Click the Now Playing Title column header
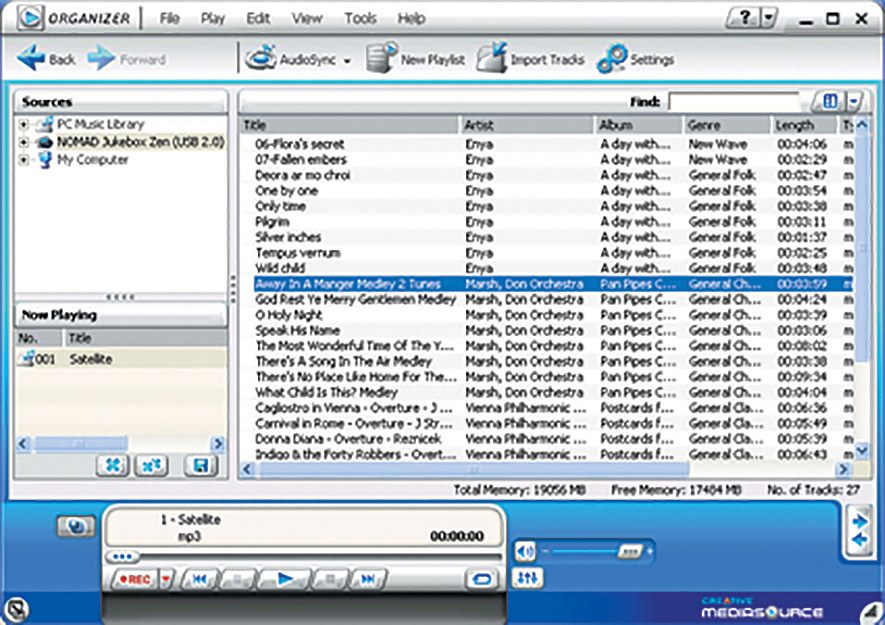885x625 pixels. point(145,338)
